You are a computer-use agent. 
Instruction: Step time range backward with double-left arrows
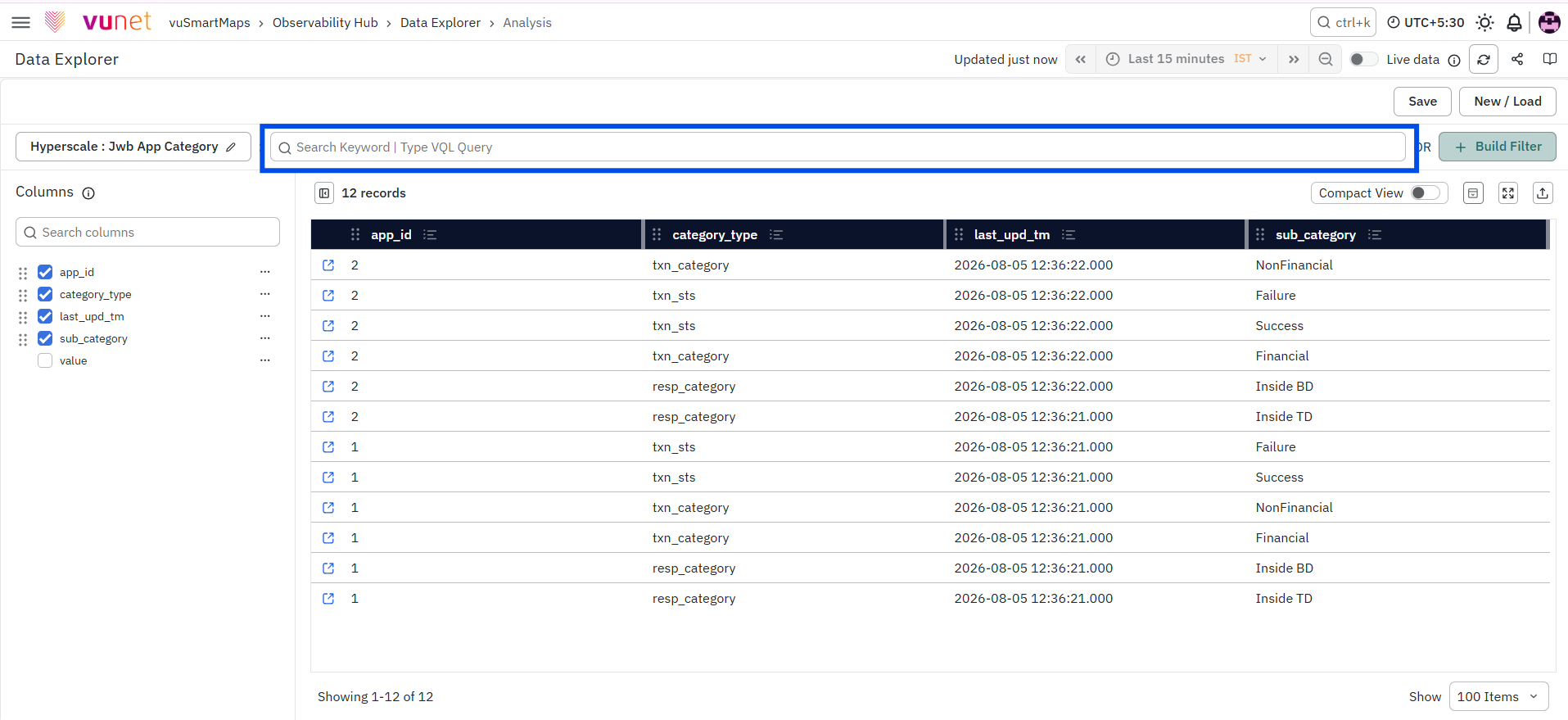pyautogui.click(x=1081, y=59)
